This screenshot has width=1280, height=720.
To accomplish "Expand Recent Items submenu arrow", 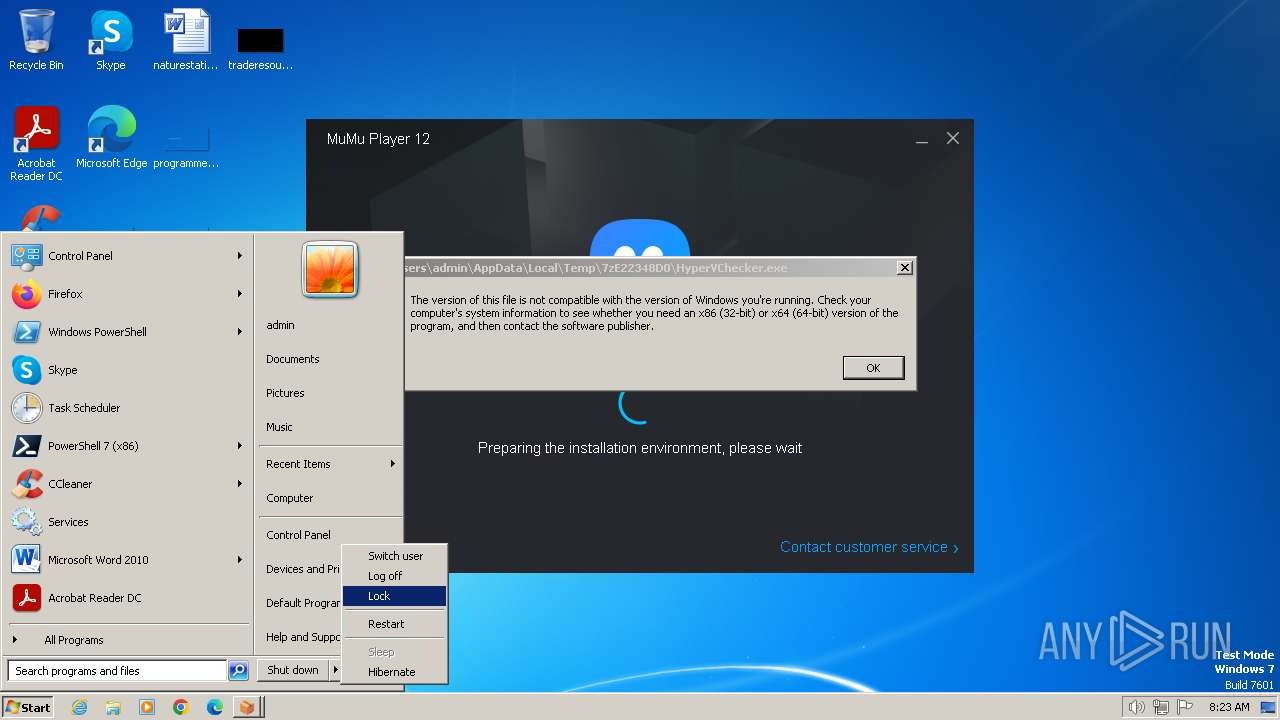I will (393, 464).
